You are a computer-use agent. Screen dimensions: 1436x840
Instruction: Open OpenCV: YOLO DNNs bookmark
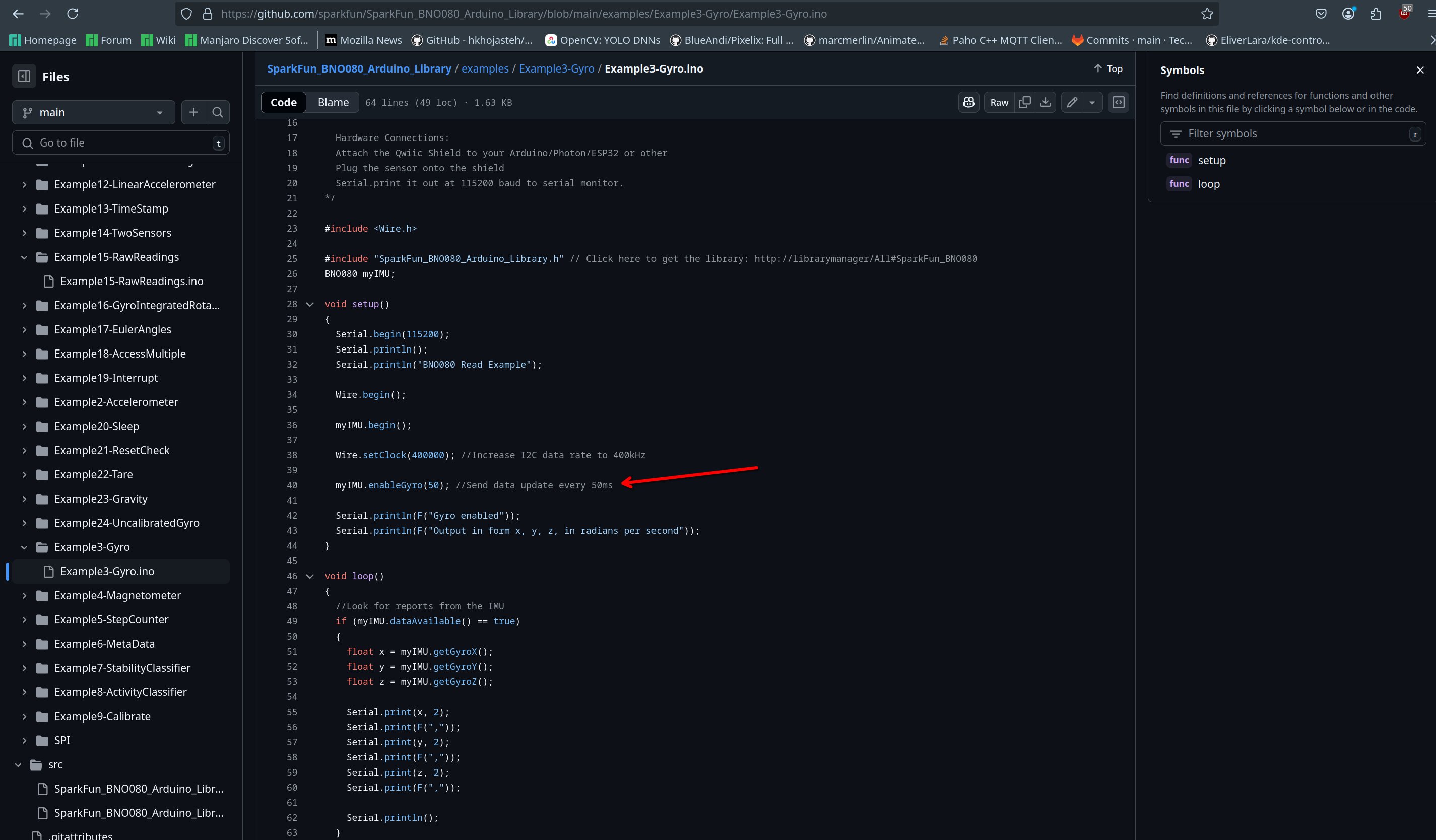(x=603, y=40)
